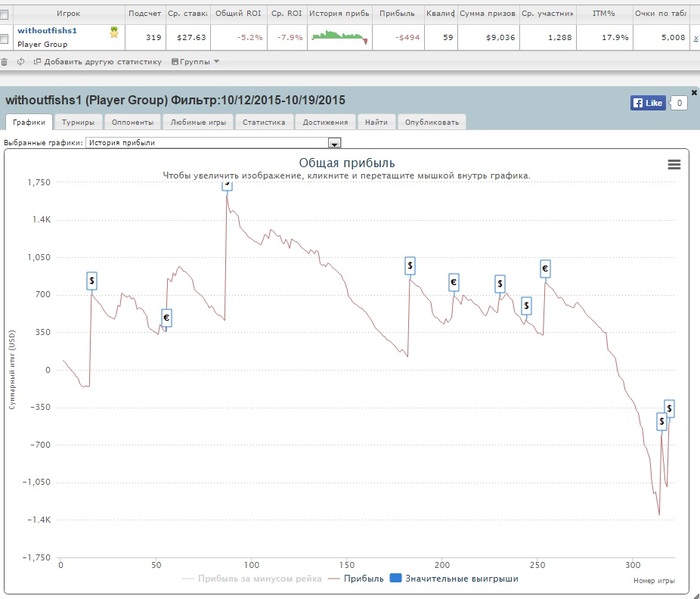Click the euro marker near game 55
This screenshot has width=700, height=599.
[166, 318]
